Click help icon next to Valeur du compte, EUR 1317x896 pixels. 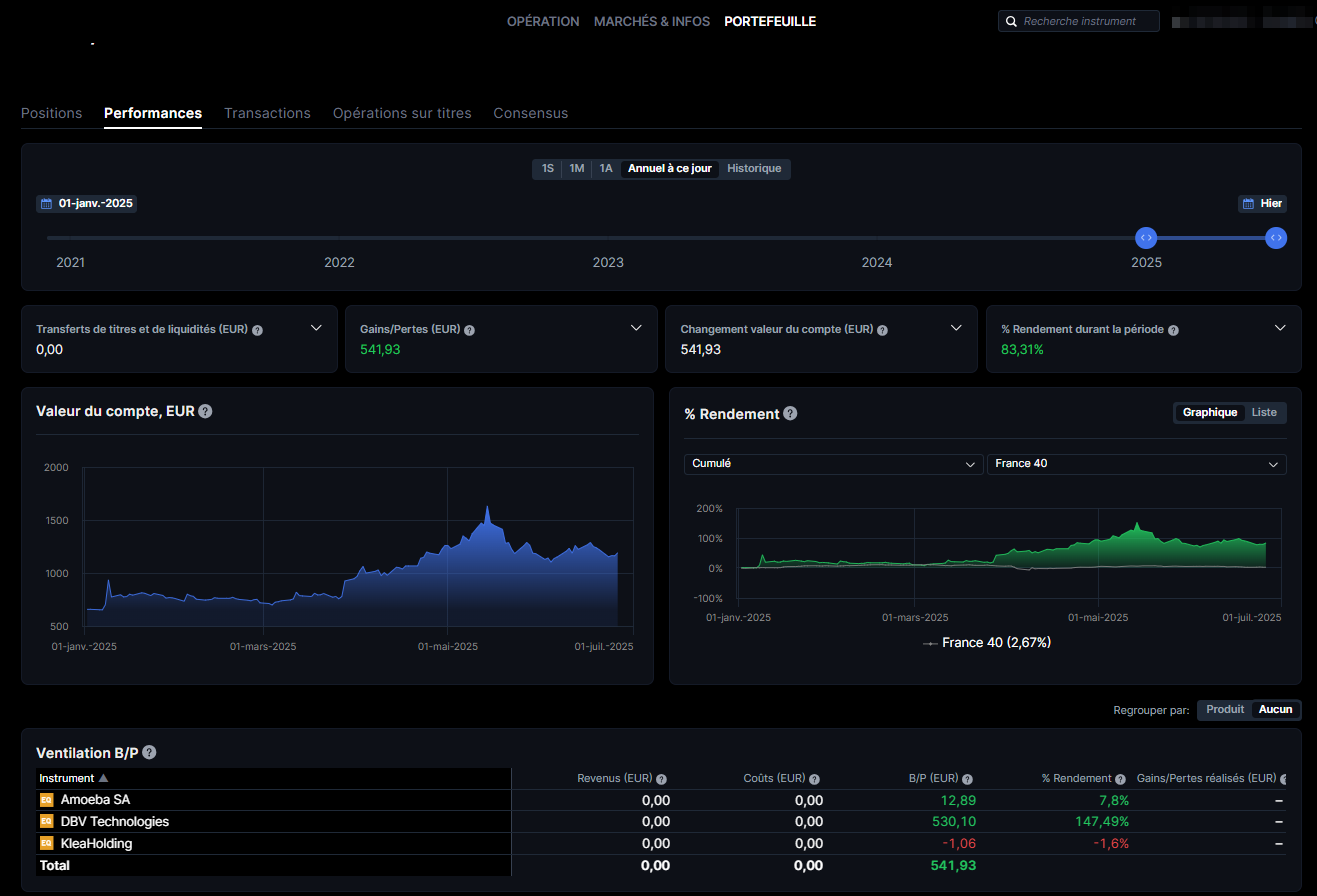pos(205,411)
